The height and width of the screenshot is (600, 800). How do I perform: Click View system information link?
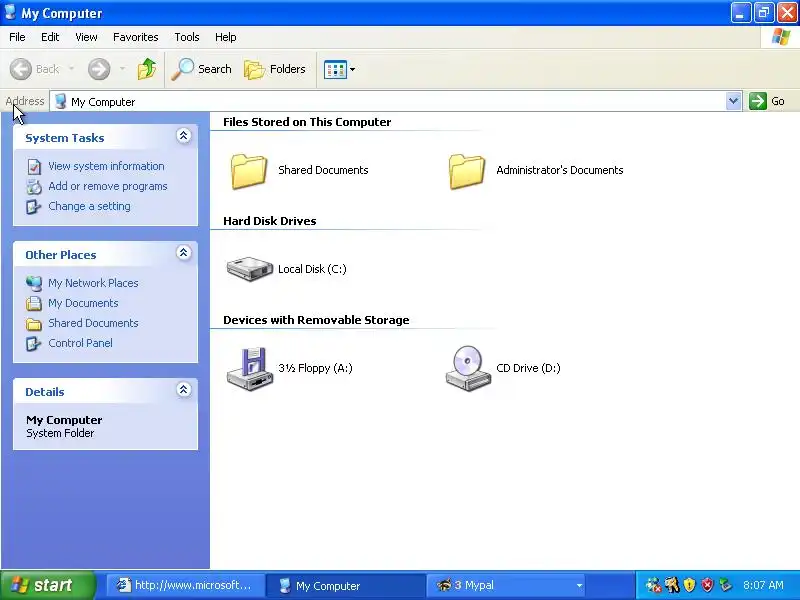pos(106,166)
